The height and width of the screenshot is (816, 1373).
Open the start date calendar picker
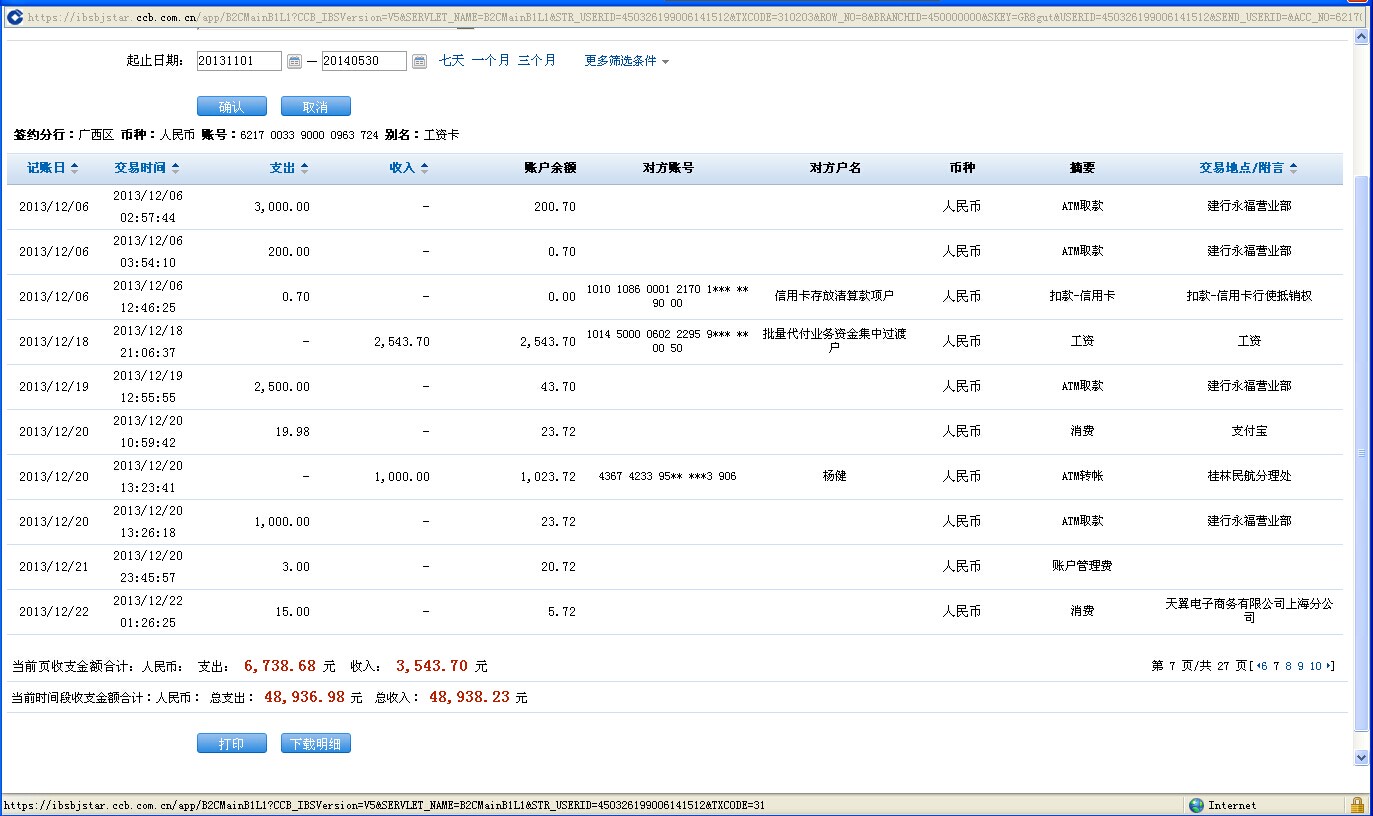tap(294, 62)
